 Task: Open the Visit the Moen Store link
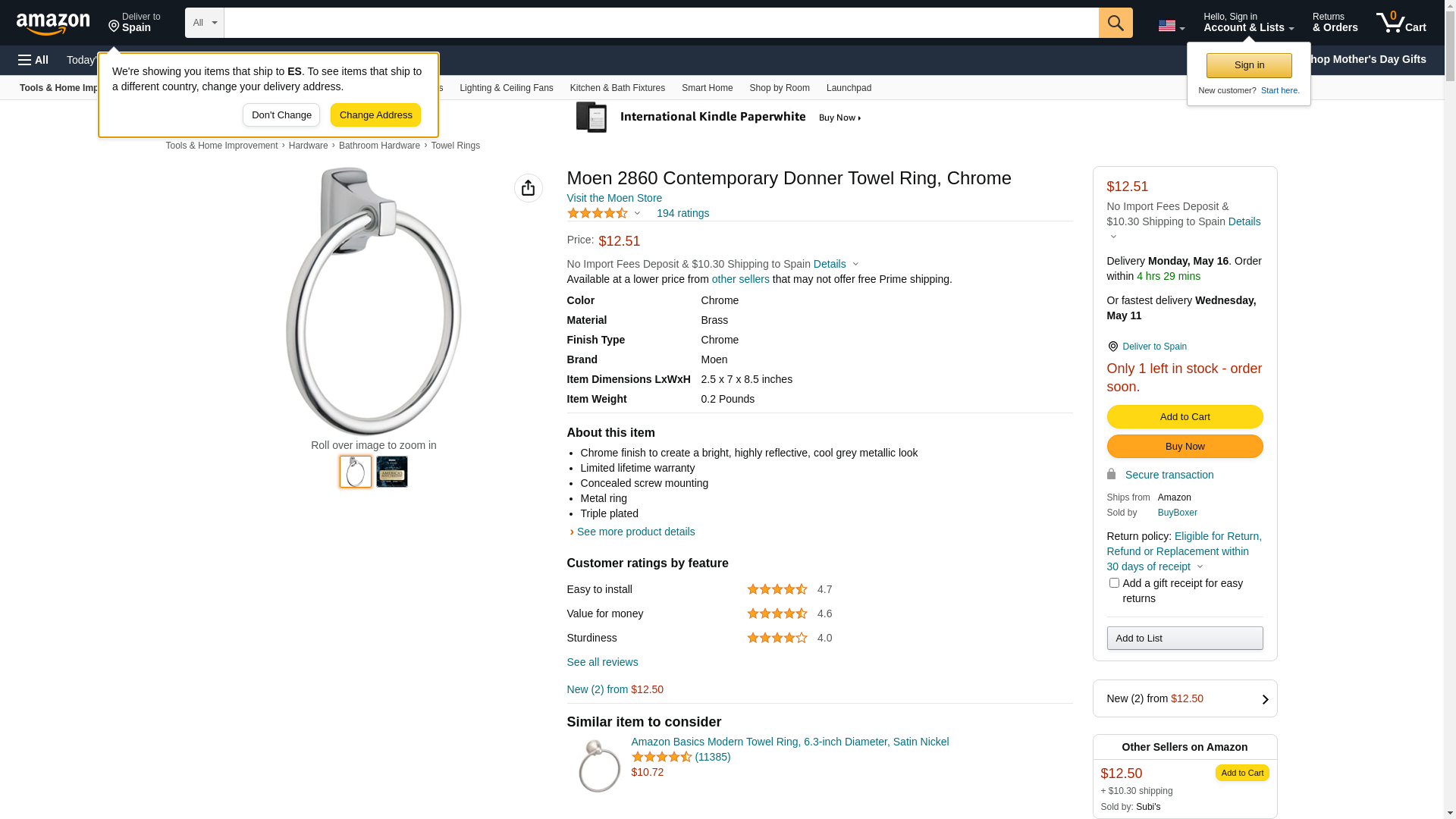pyautogui.click(x=614, y=198)
